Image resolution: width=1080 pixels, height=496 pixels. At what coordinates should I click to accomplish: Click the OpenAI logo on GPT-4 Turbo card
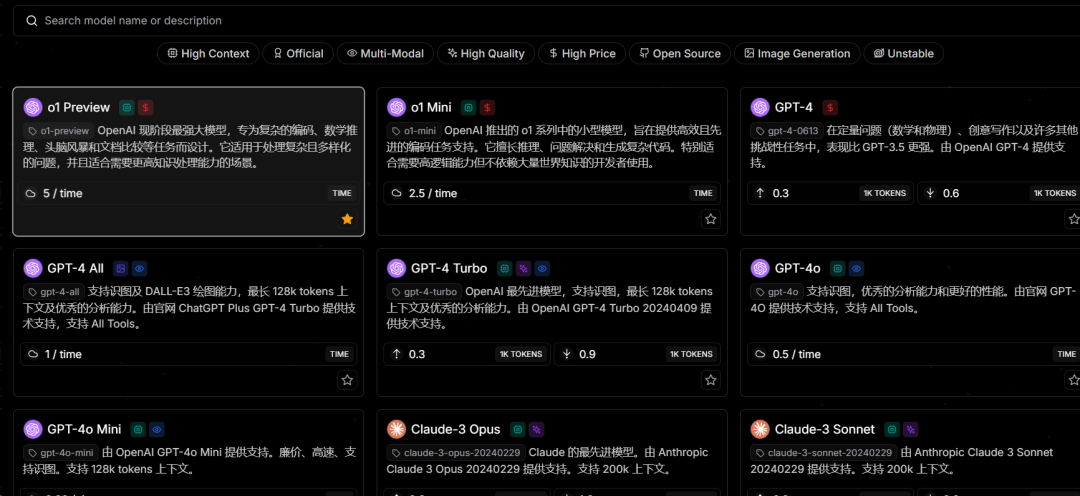click(x=397, y=269)
